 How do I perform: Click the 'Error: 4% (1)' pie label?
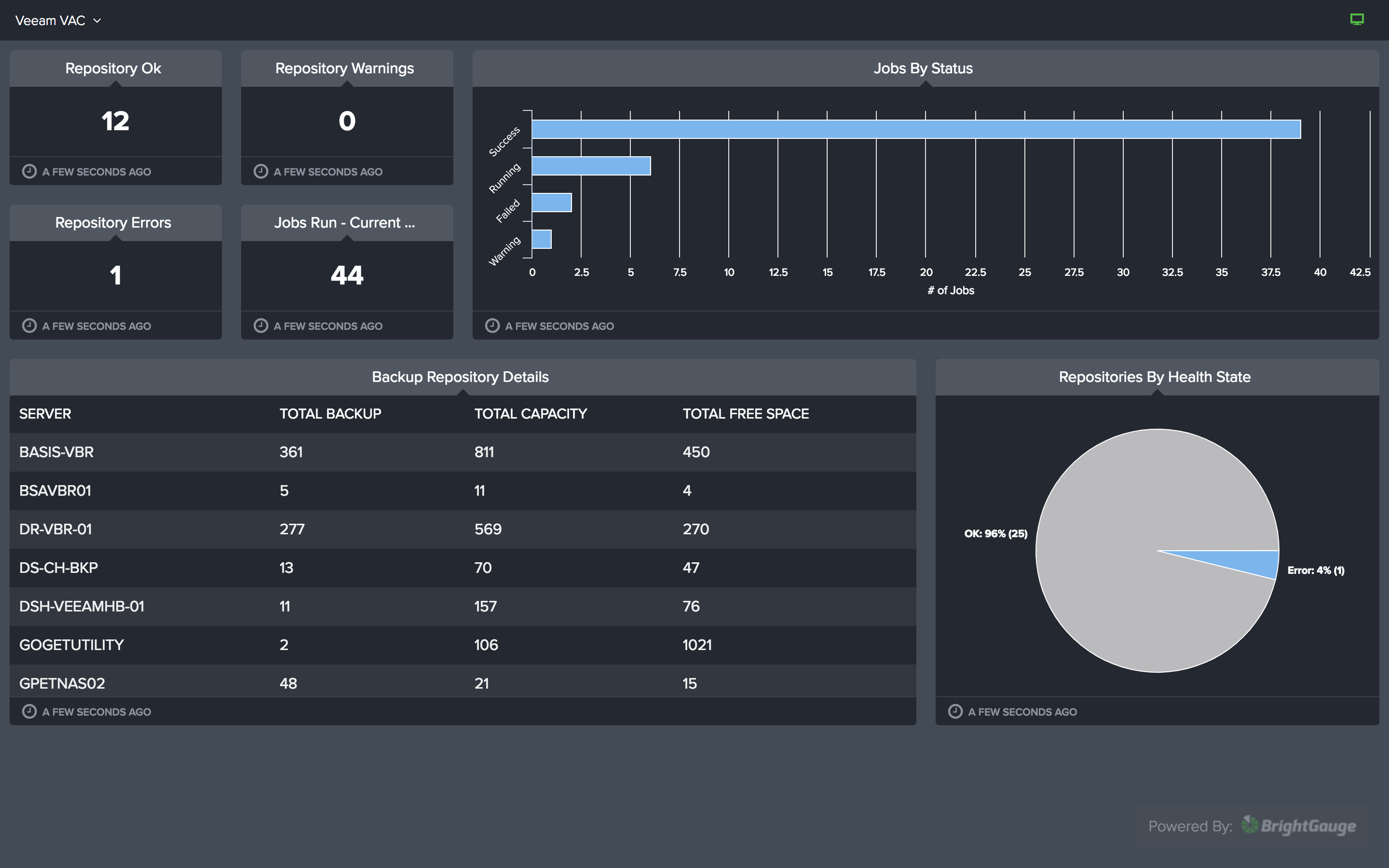click(x=1316, y=570)
